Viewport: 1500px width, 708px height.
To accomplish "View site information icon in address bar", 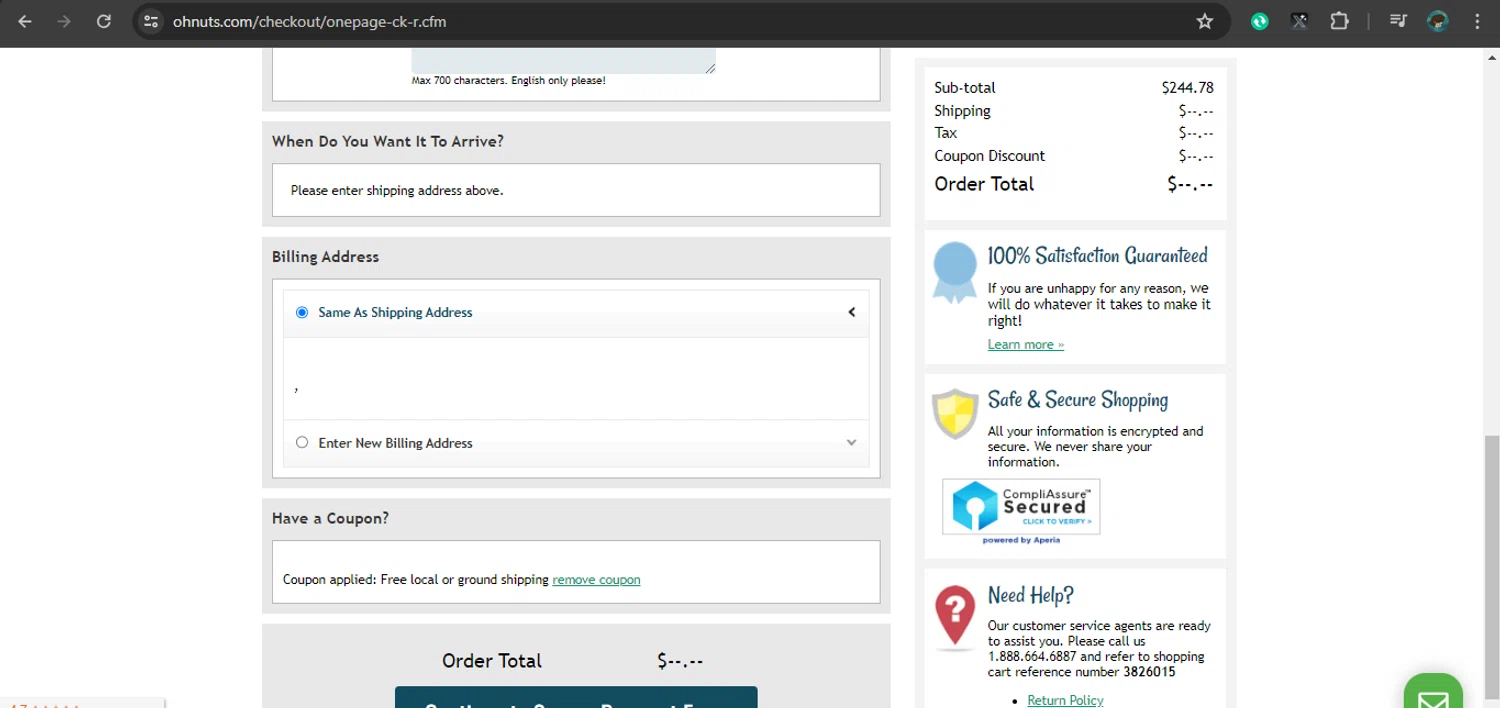I will point(150,21).
